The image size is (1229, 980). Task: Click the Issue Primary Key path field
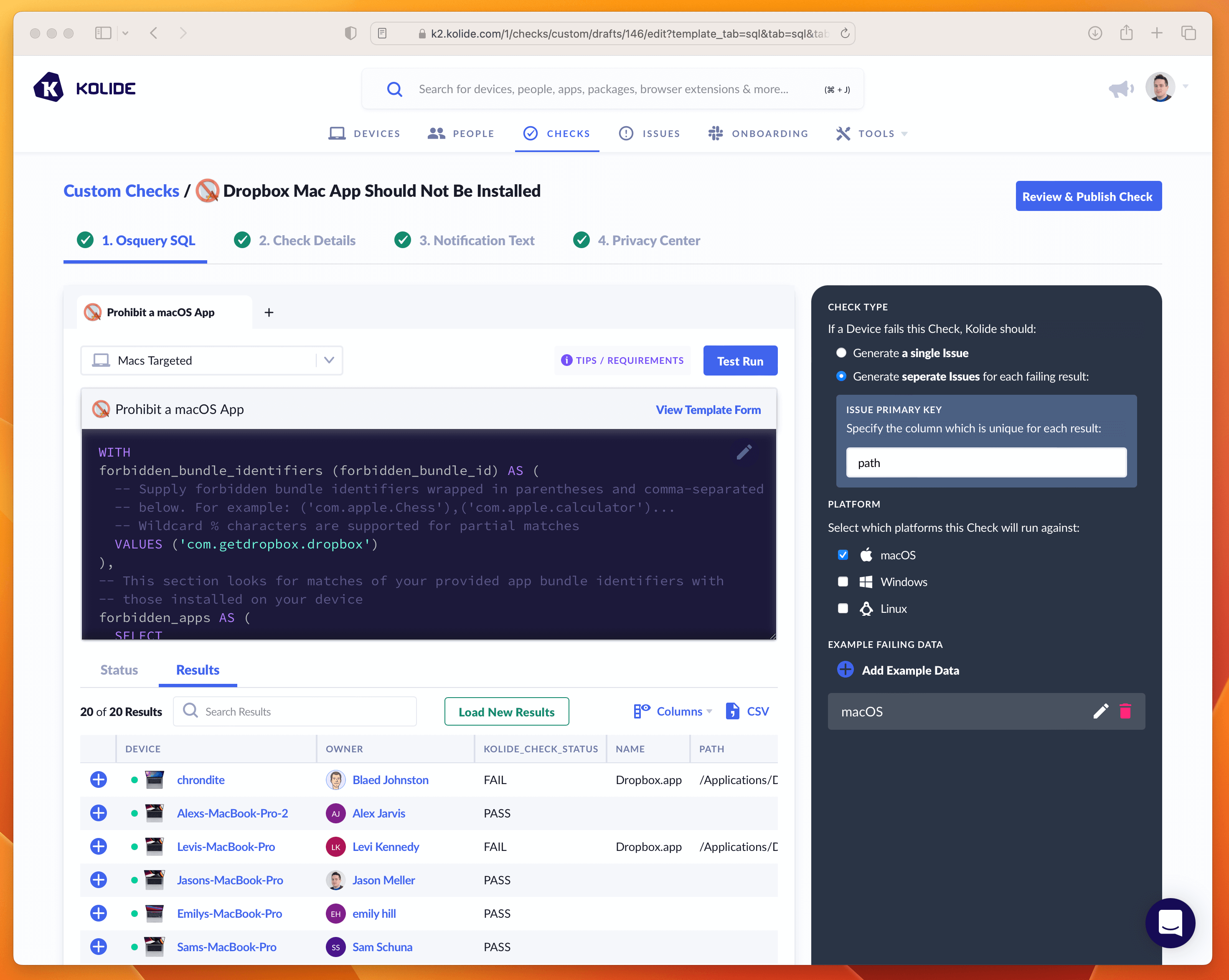pyautogui.click(x=986, y=463)
